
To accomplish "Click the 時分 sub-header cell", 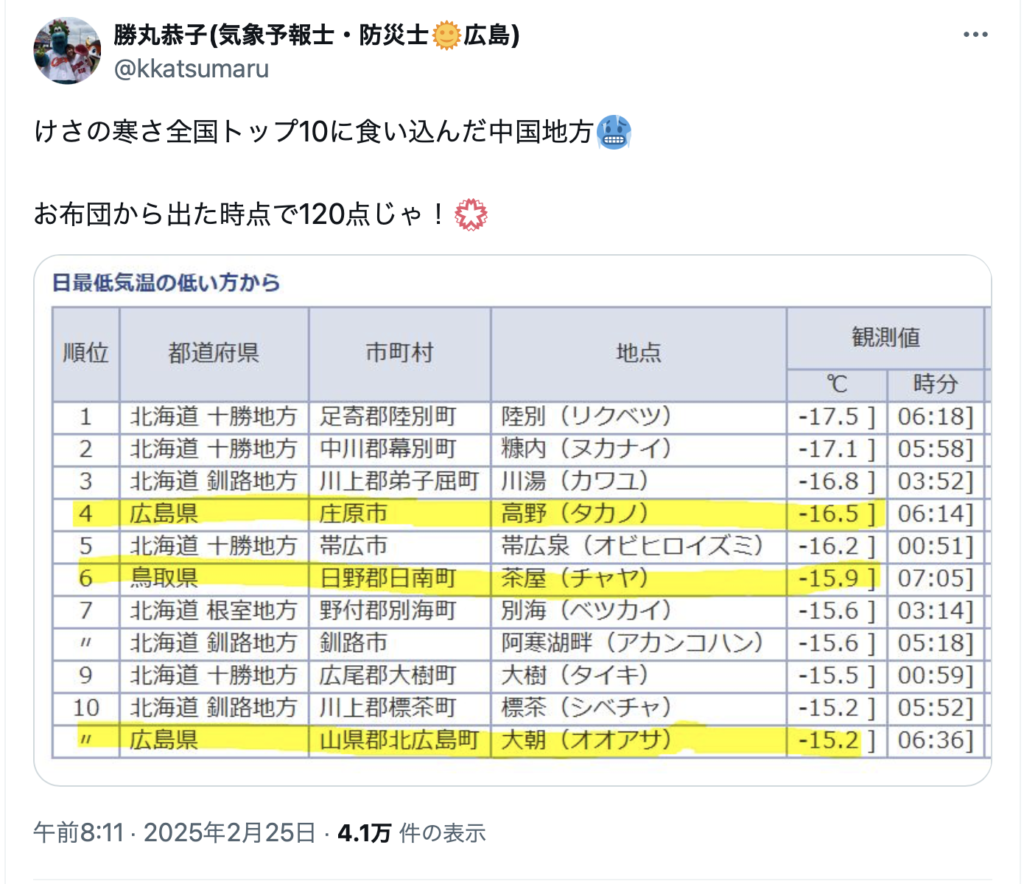I will pyautogui.click(x=934, y=384).
